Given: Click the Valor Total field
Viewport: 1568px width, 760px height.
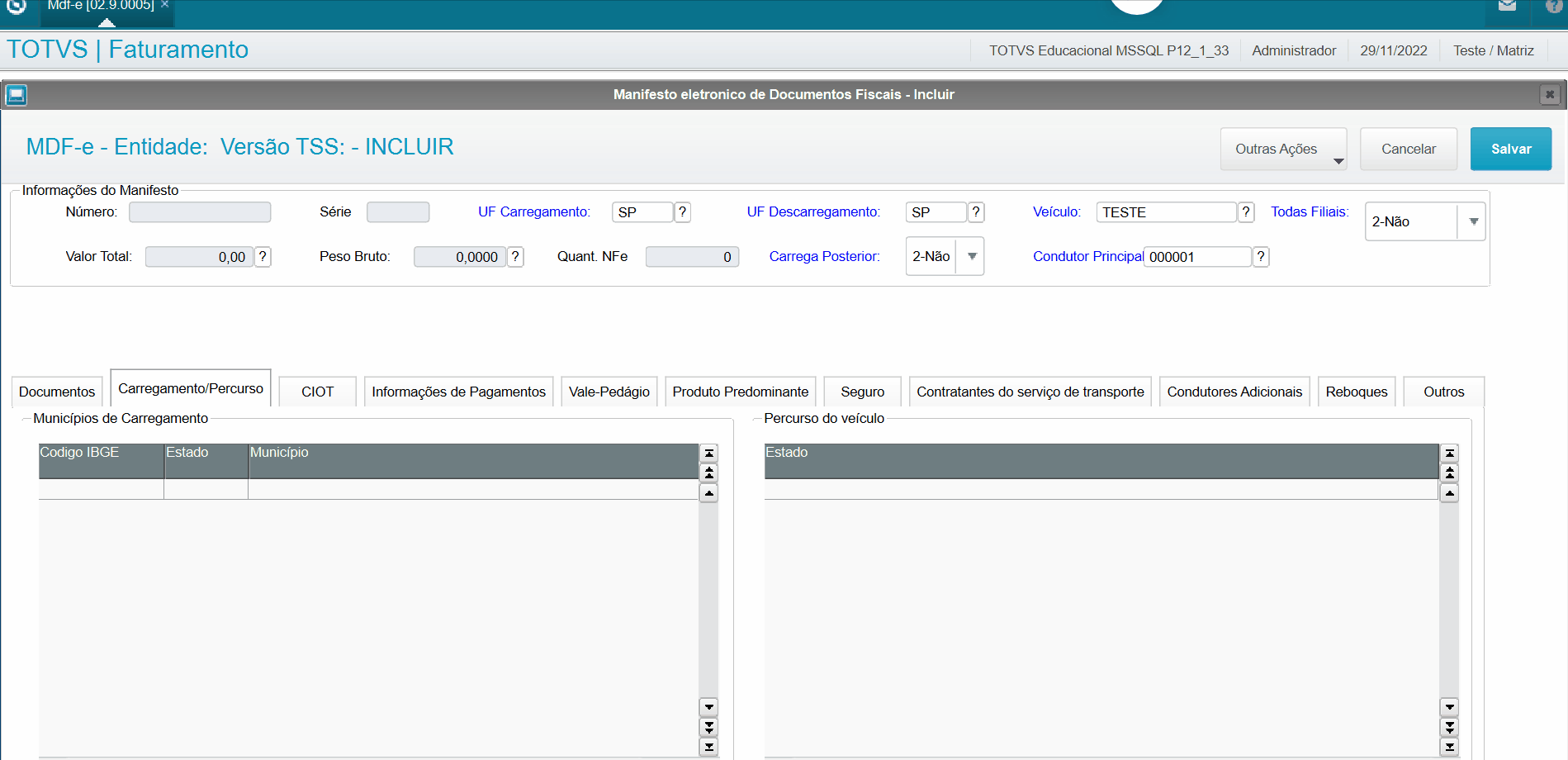Looking at the screenshot, I should (x=199, y=257).
